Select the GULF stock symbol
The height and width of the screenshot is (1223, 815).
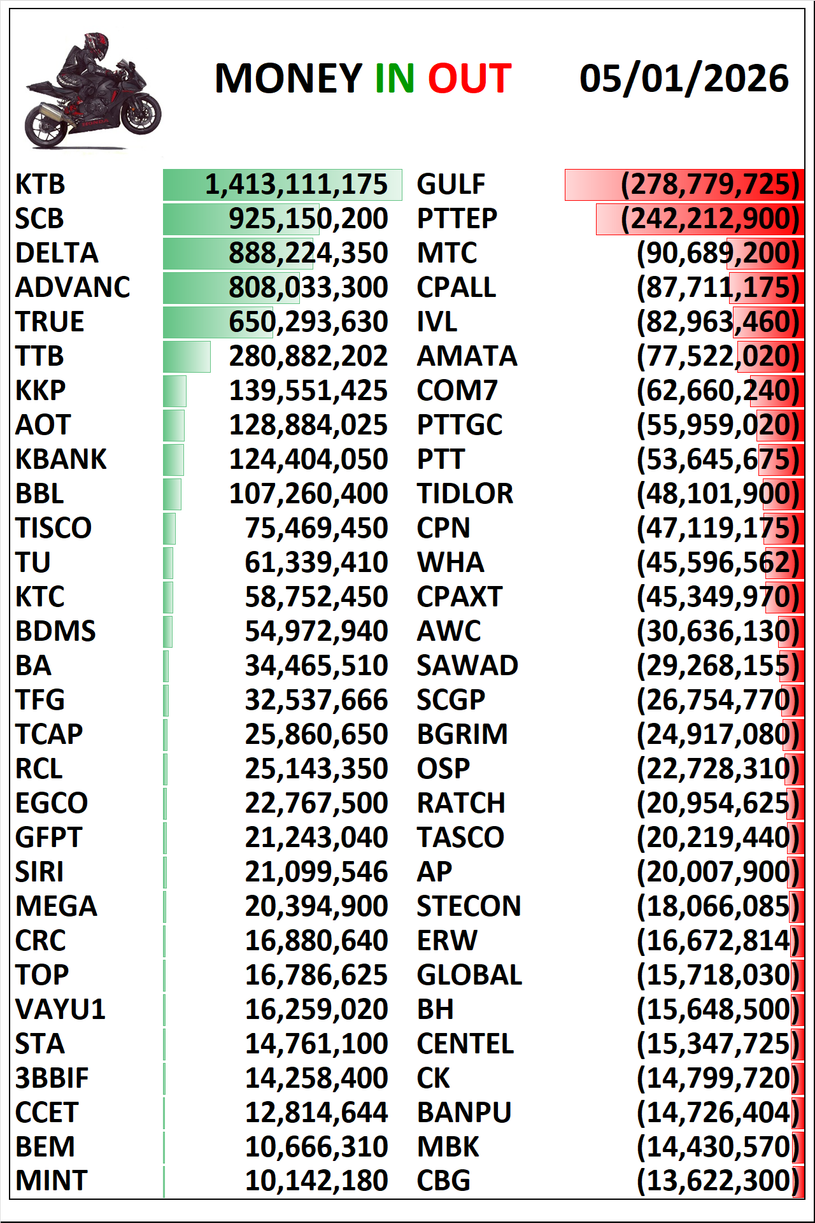(x=451, y=185)
